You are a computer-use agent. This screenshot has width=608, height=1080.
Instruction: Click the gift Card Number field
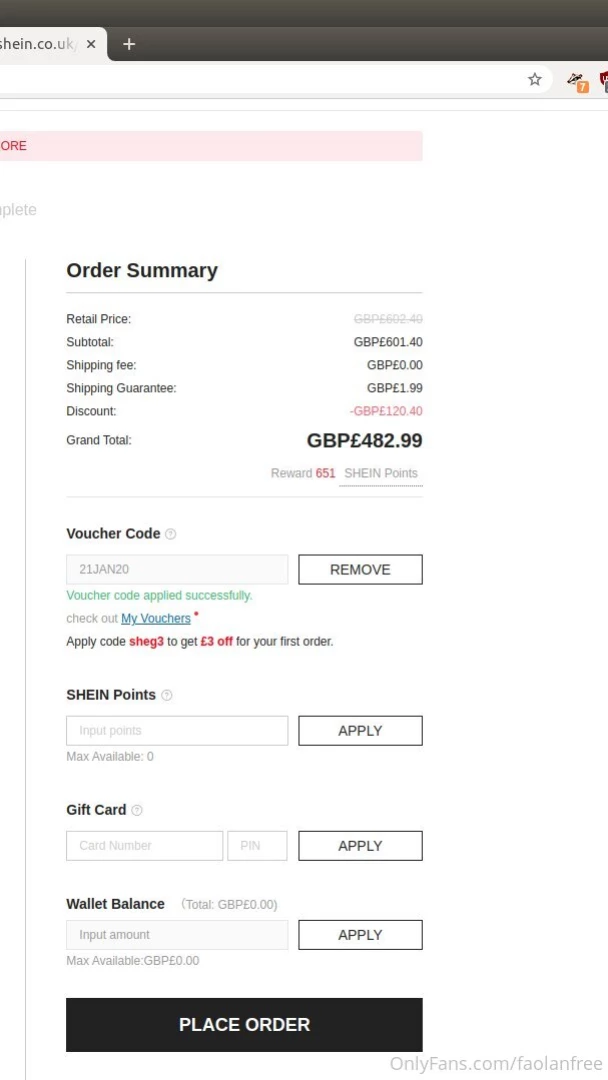[x=145, y=846]
